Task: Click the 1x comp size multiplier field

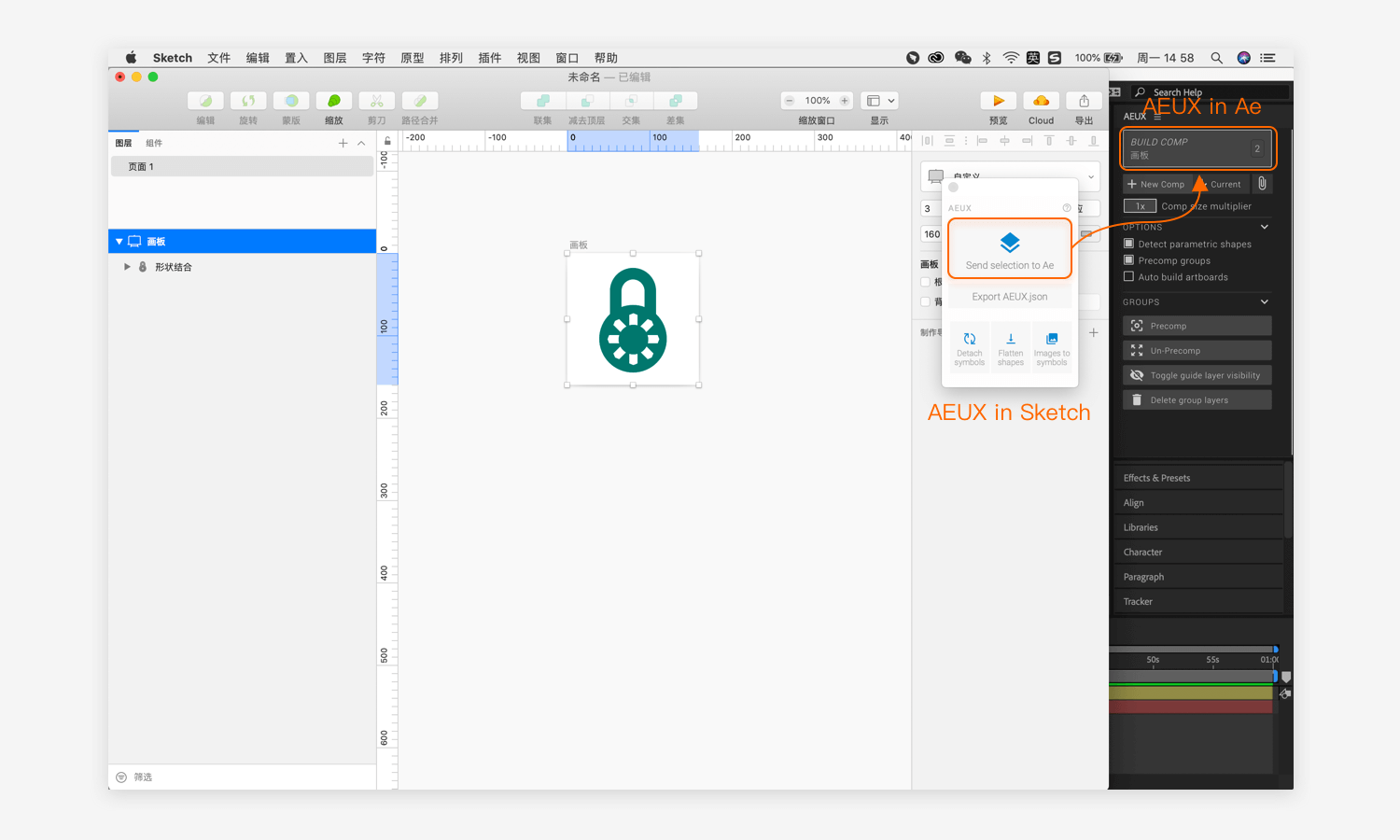Action: tap(1140, 206)
